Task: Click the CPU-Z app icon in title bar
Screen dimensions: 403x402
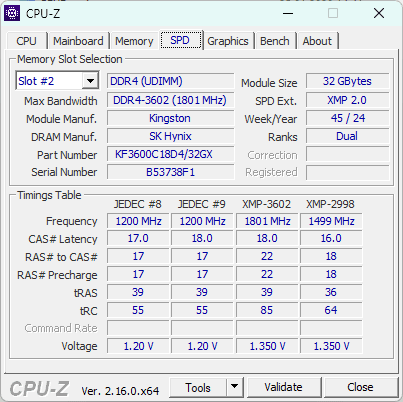Action: click(12, 13)
